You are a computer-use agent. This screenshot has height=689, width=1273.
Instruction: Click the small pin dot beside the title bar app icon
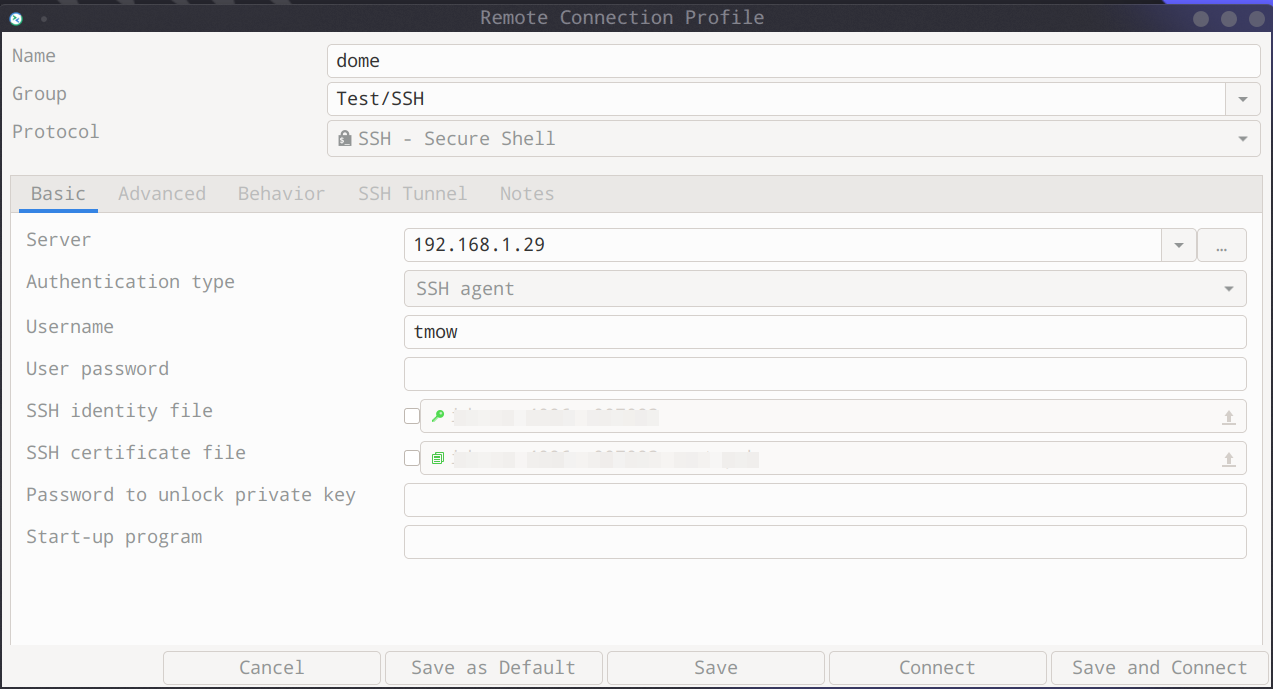(44, 19)
